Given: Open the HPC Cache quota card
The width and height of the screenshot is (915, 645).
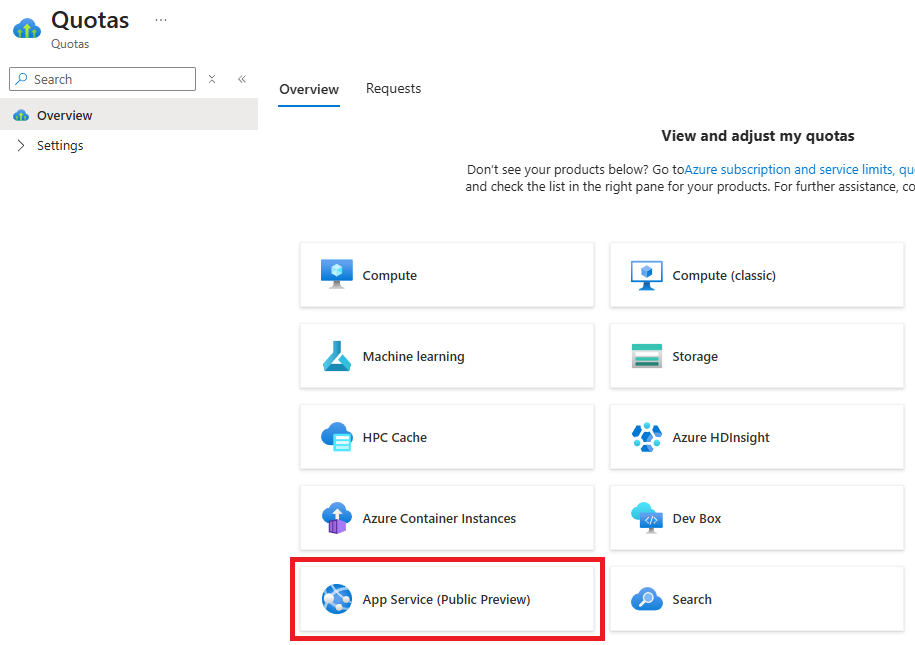Looking at the screenshot, I should point(447,437).
